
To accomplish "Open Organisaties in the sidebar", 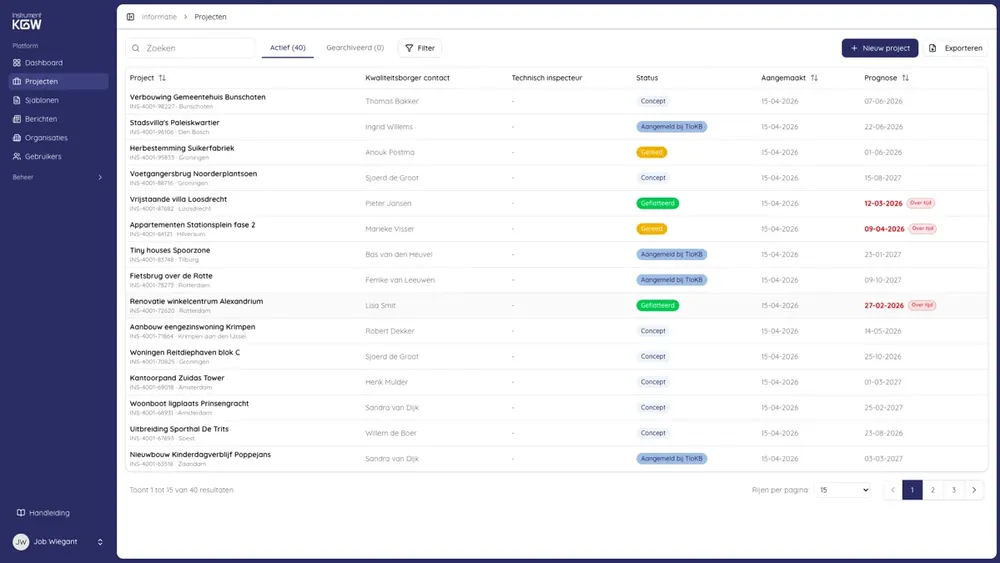I will point(58,138).
